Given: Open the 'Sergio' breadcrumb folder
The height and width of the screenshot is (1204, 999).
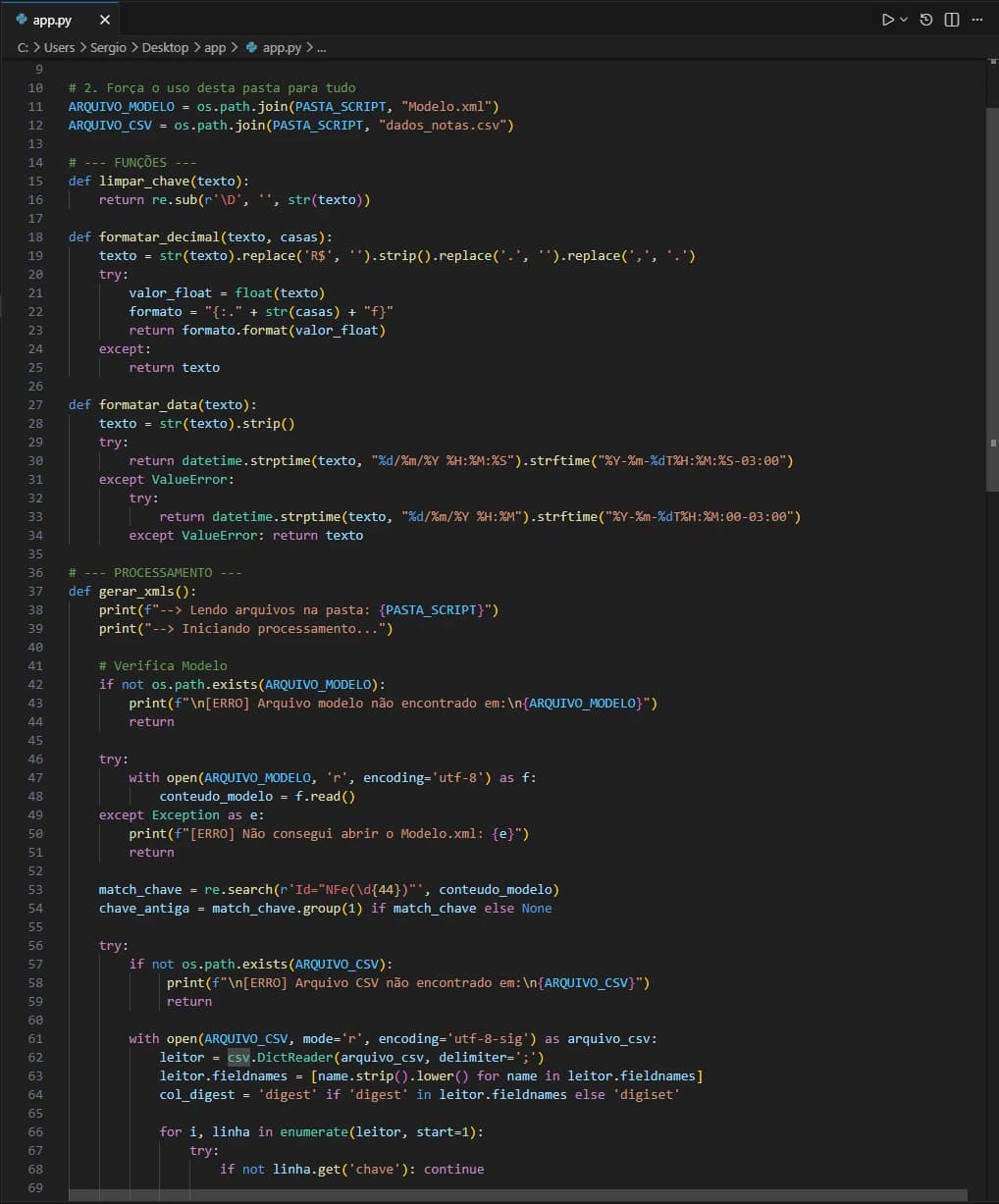Looking at the screenshot, I should (108, 47).
